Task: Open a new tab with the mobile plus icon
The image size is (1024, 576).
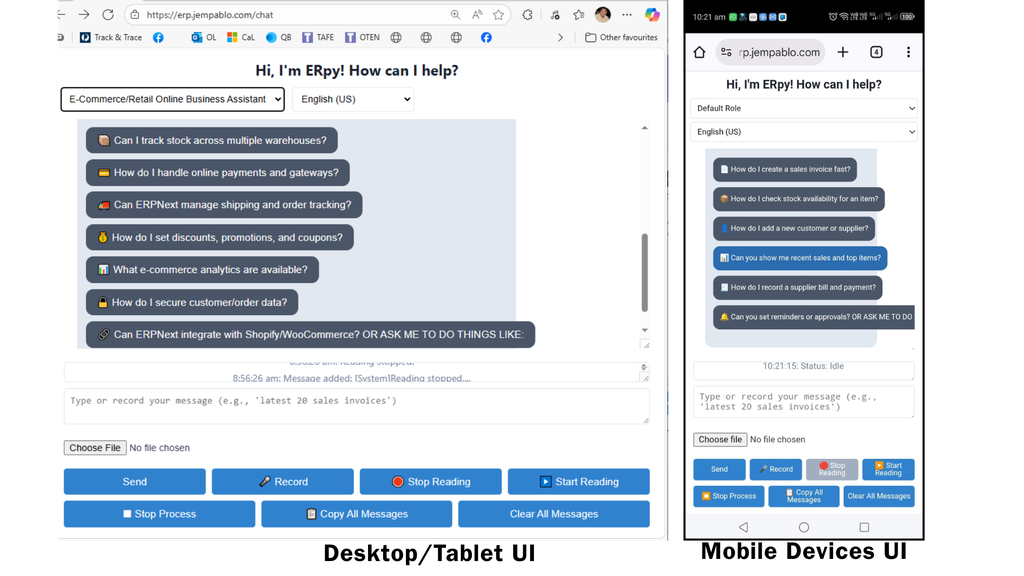Action: (843, 52)
